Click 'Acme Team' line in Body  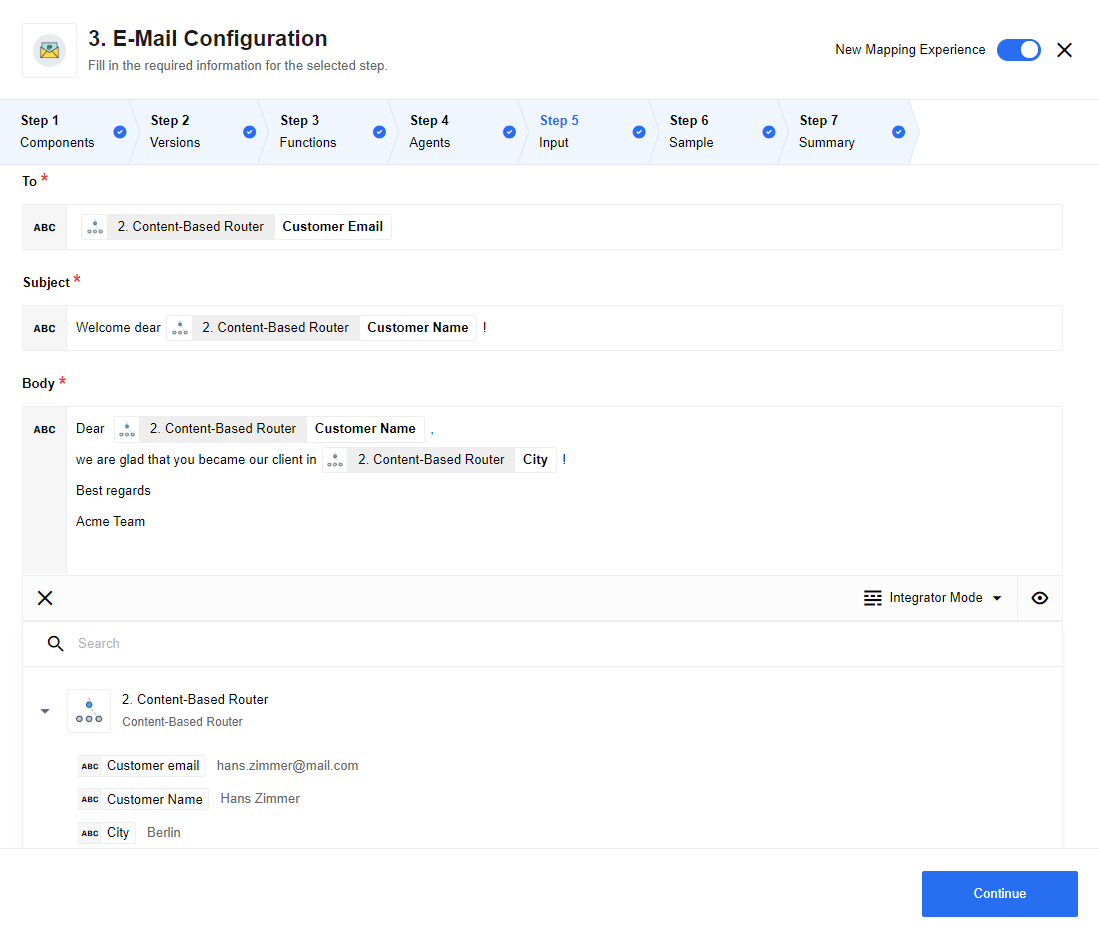point(110,521)
